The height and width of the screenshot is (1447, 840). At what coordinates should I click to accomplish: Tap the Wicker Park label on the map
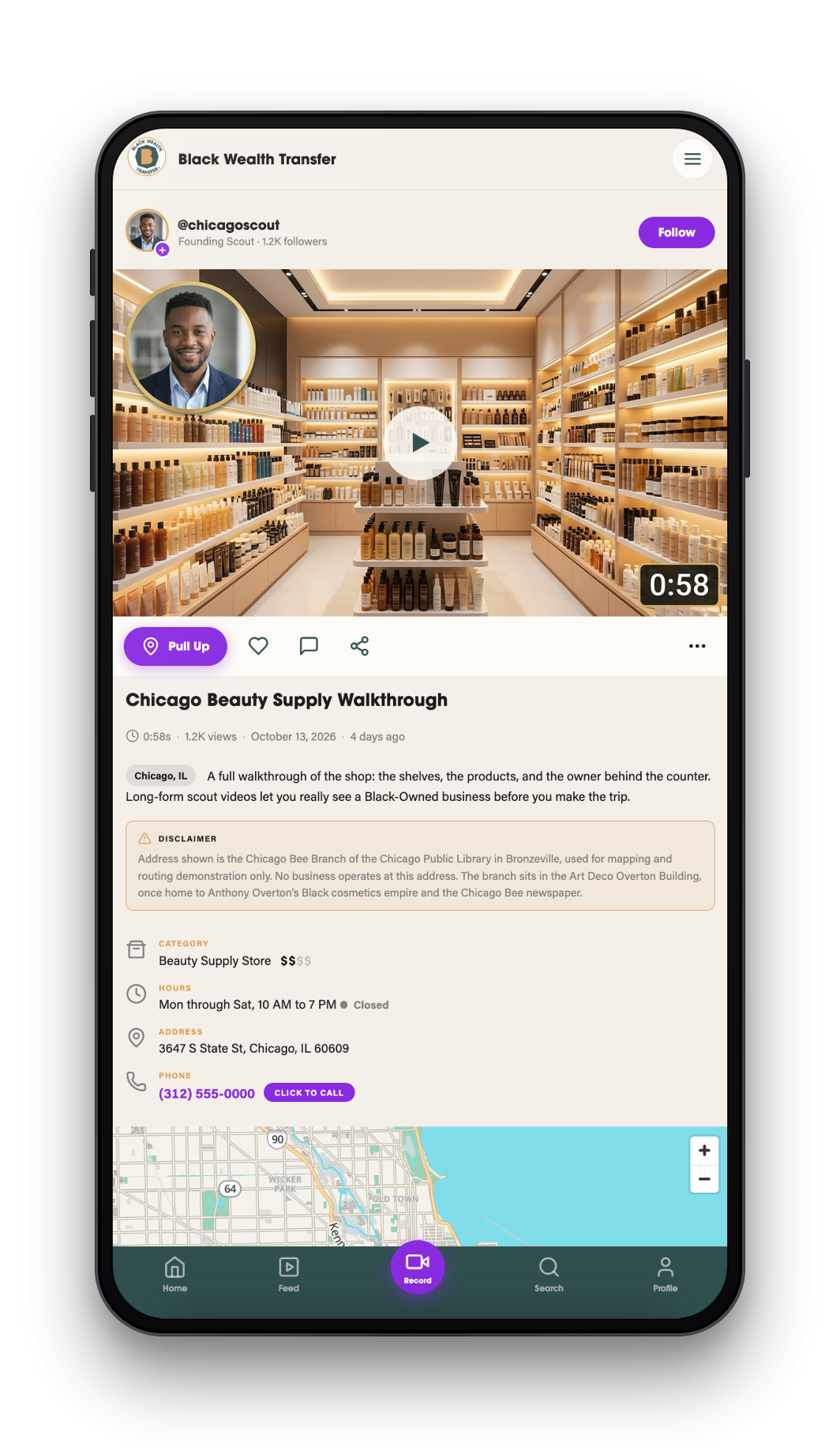click(x=285, y=1184)
